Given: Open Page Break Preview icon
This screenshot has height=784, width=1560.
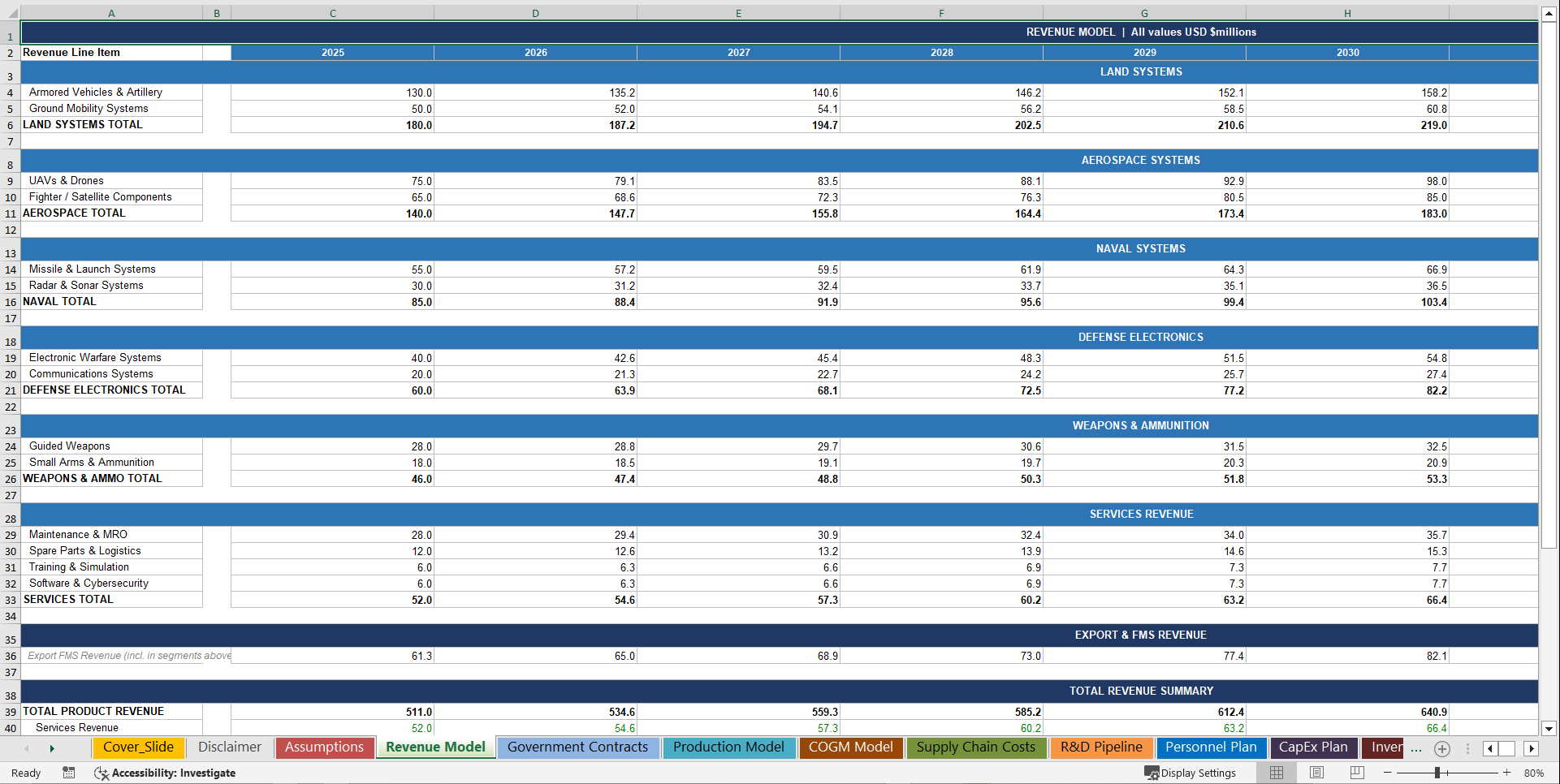Looking at the screenshot, I should (1358, 773).
